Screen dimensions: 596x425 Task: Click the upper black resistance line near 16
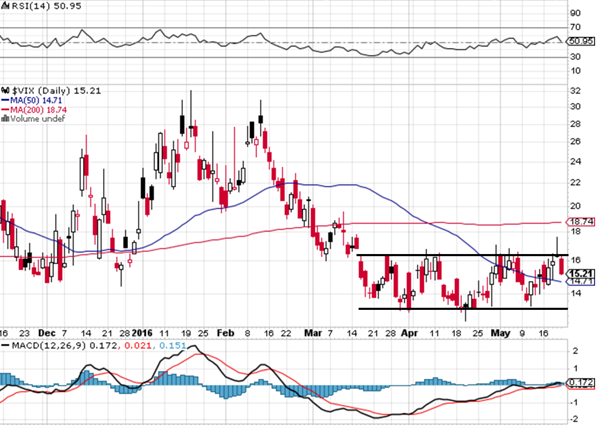click(x=462, y=255)
